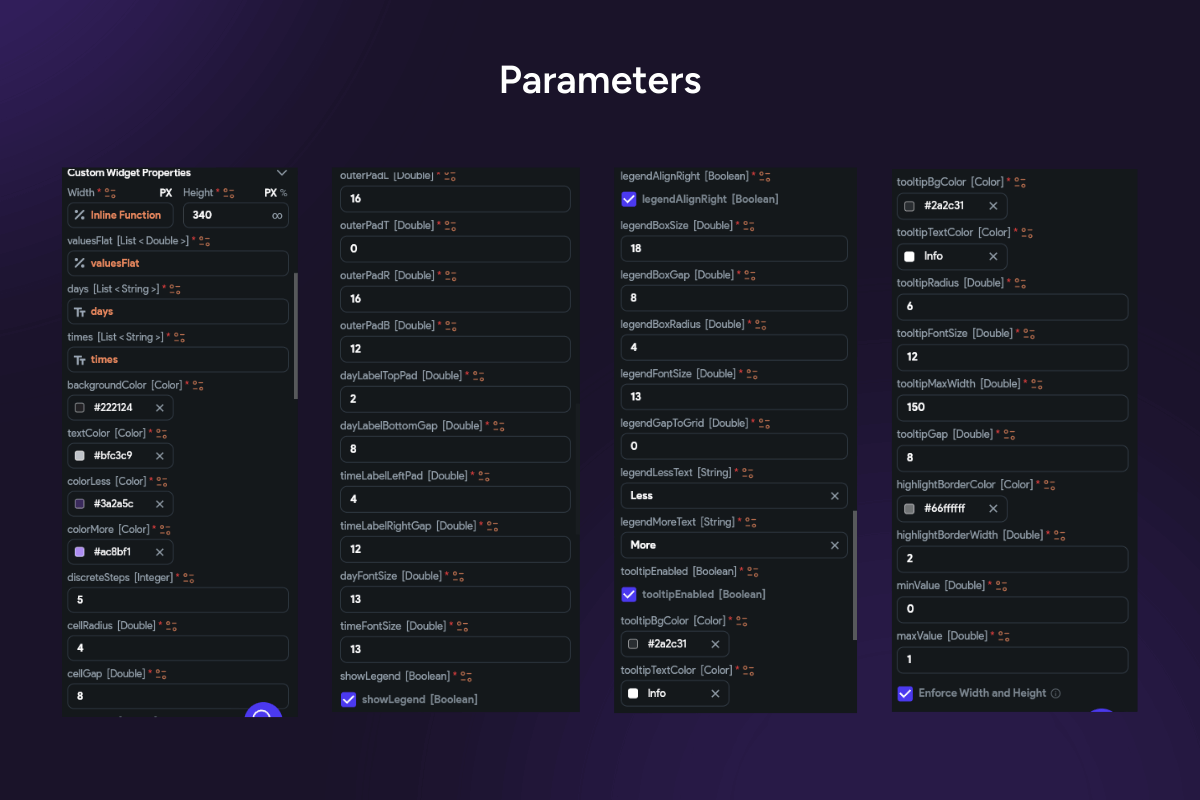The image size is (1200, 800).
Task: Disable the tooltipEnabled checkbox
Action: pos(629,594)
